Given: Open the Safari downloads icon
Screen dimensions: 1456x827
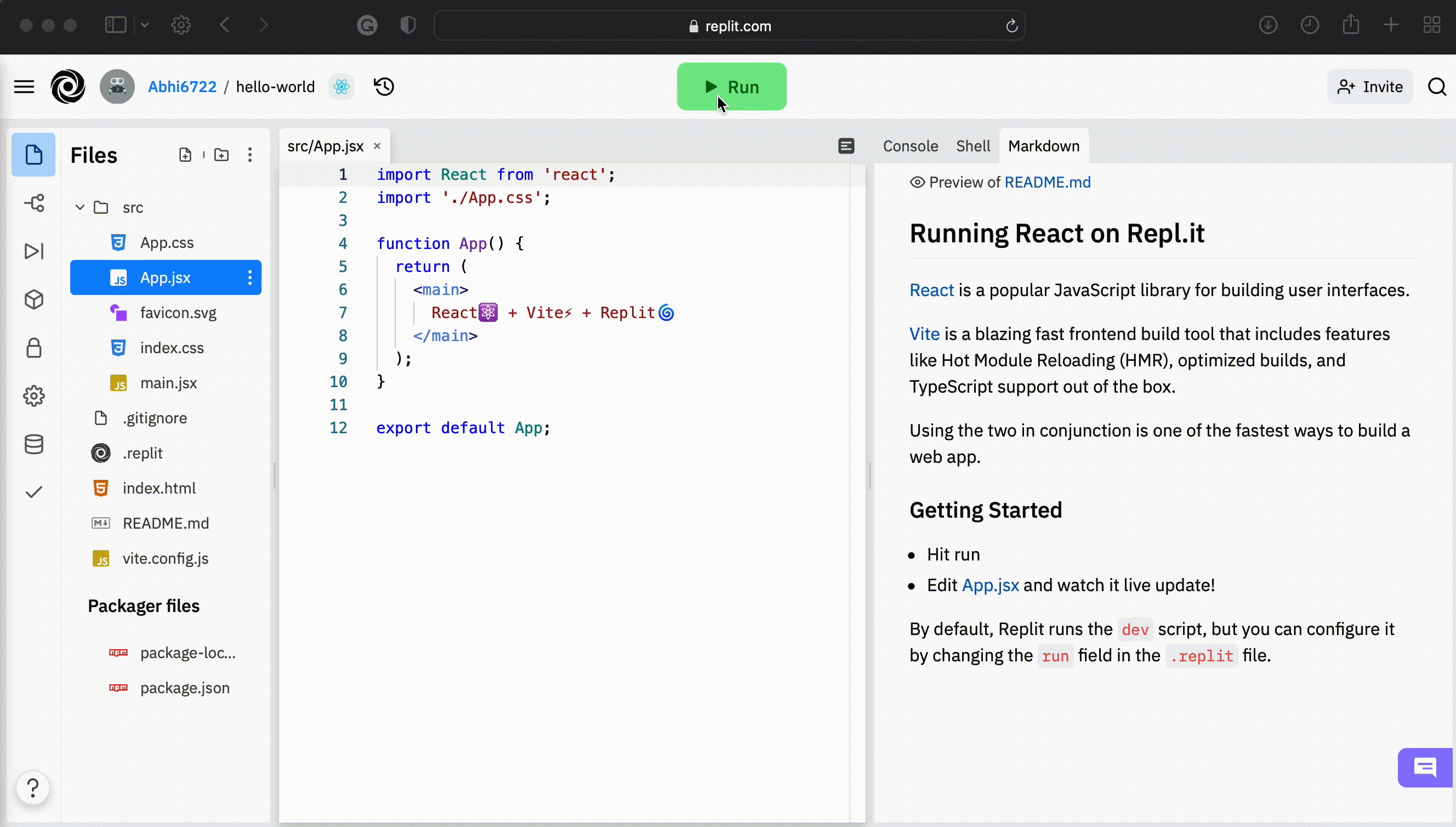Looking at the screenshot, I should (1268, 25).
